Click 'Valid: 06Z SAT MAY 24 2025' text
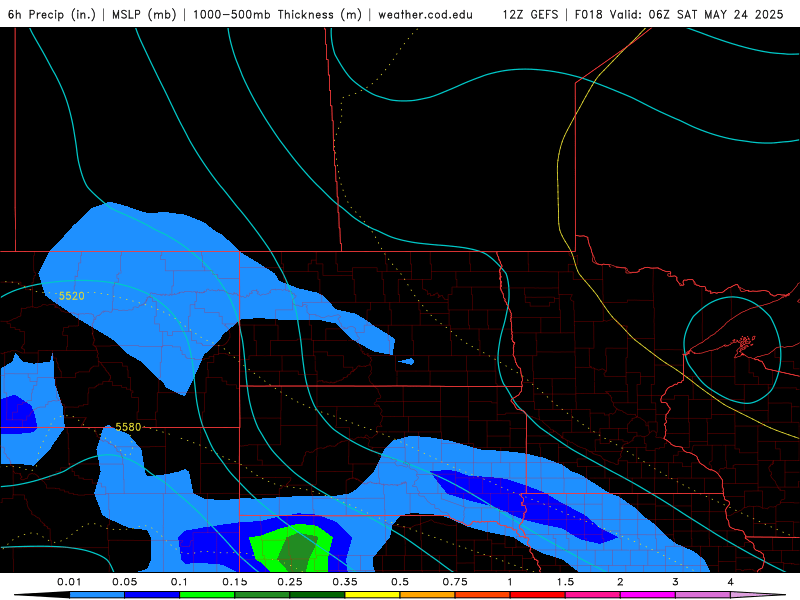The width and height of the screenshot is (800, 600). click(x=696, y=14)
